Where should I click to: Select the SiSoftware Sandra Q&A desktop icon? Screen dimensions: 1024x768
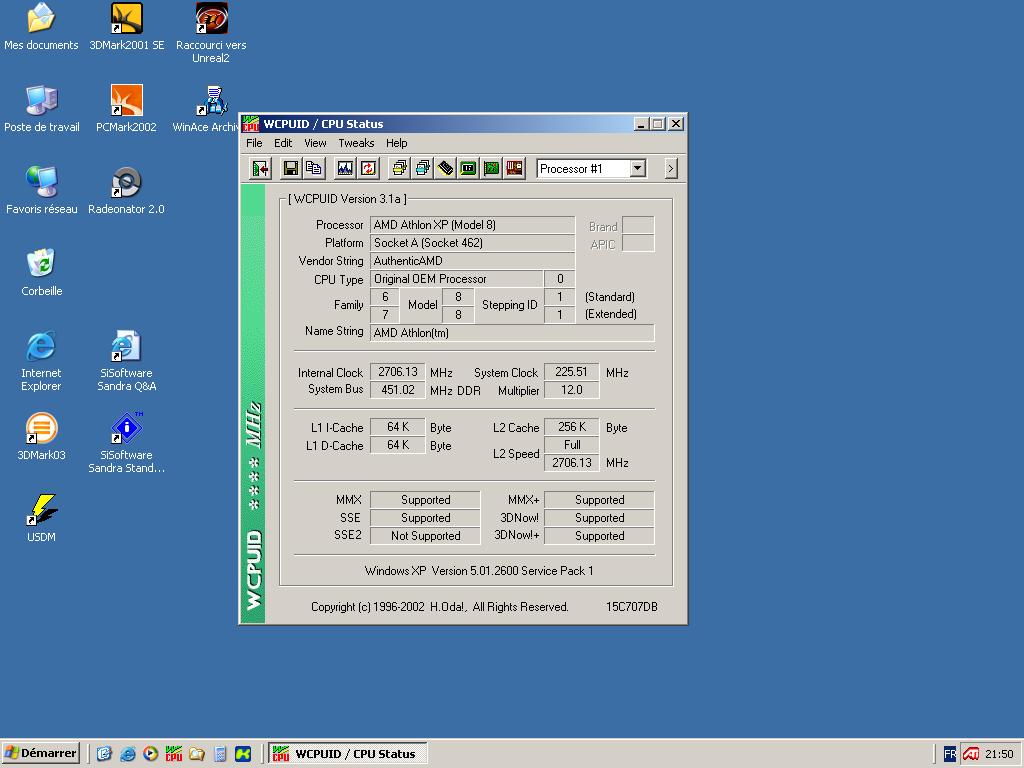point(127,361)
